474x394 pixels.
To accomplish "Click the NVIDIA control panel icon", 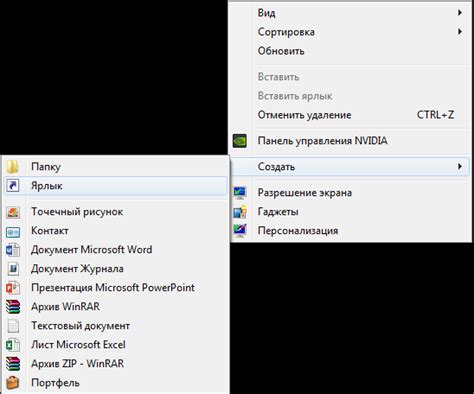I will (x=240, y=141).
